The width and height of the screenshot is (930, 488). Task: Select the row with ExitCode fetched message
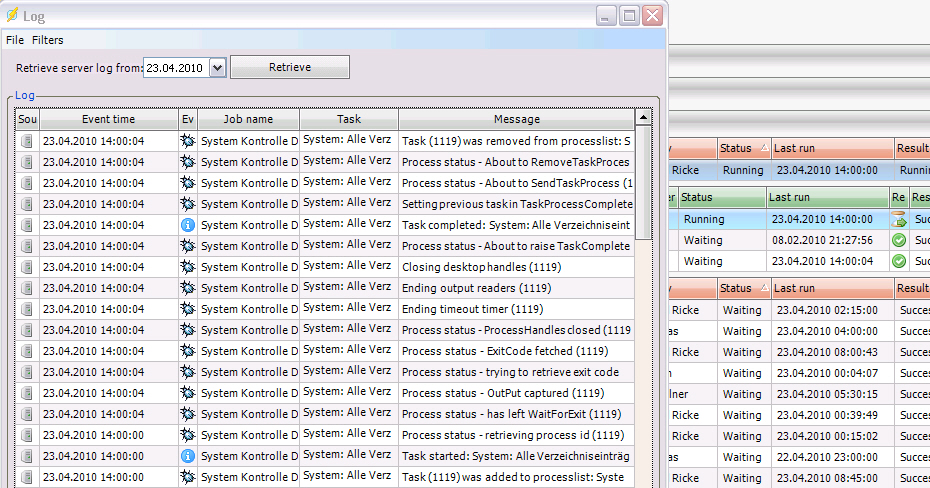516,351
